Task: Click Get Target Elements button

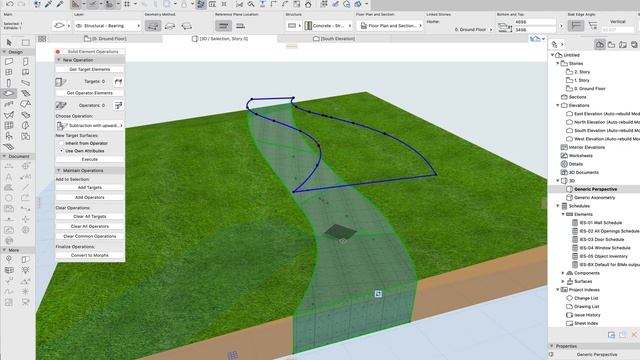Action: click(90, 69)
